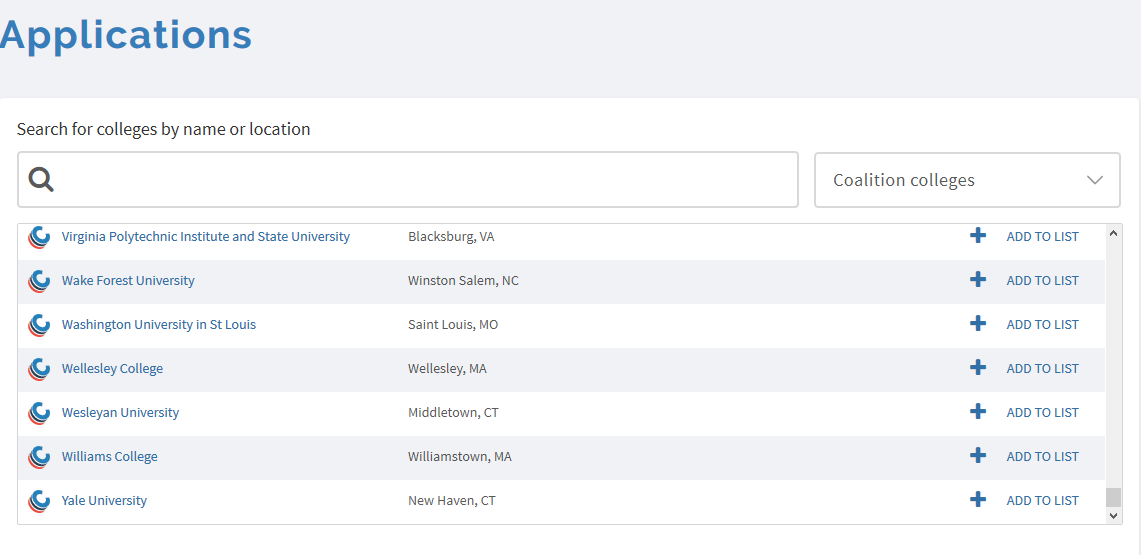1141x555 pixels.
Task: Click ADD TO LIST for Wesleyan University
Action: point(1043,412)
